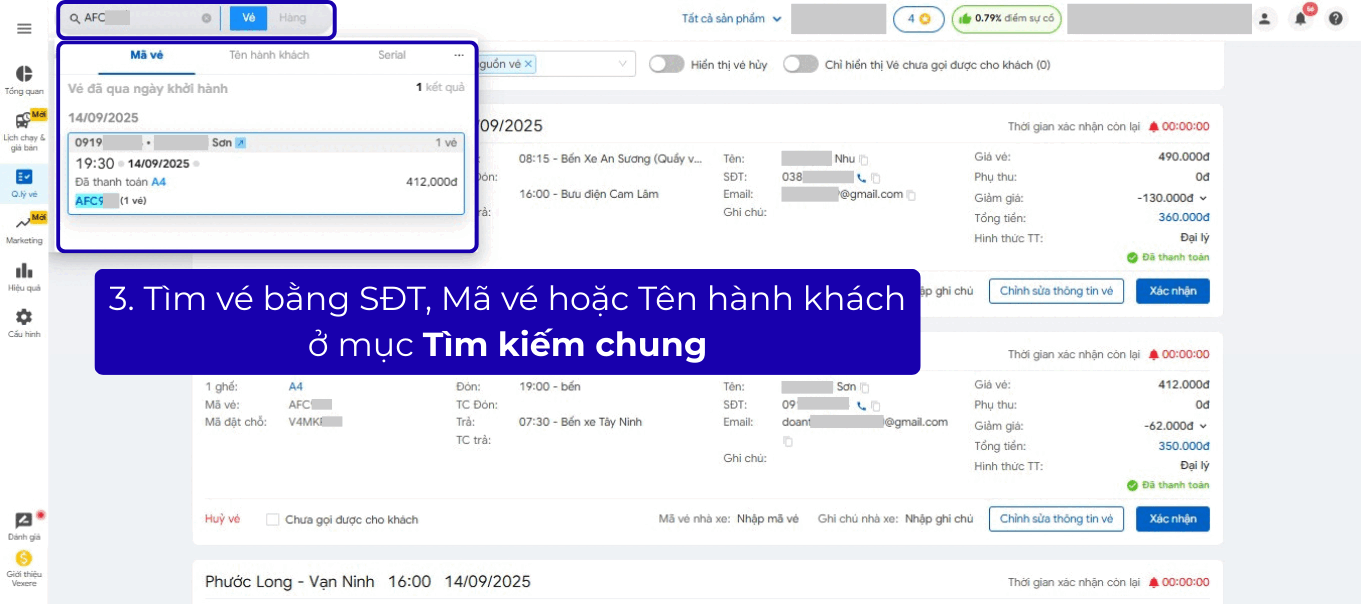Click the user account icon
The height and width of the screenshot is (604, 1361).
[1265, 18]
